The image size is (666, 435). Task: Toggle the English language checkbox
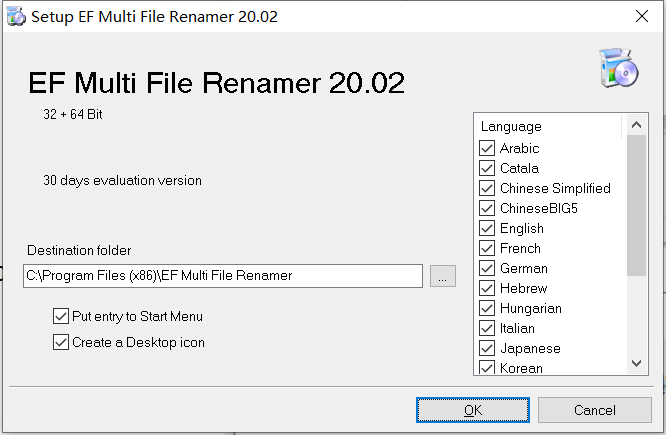(487, 228)
